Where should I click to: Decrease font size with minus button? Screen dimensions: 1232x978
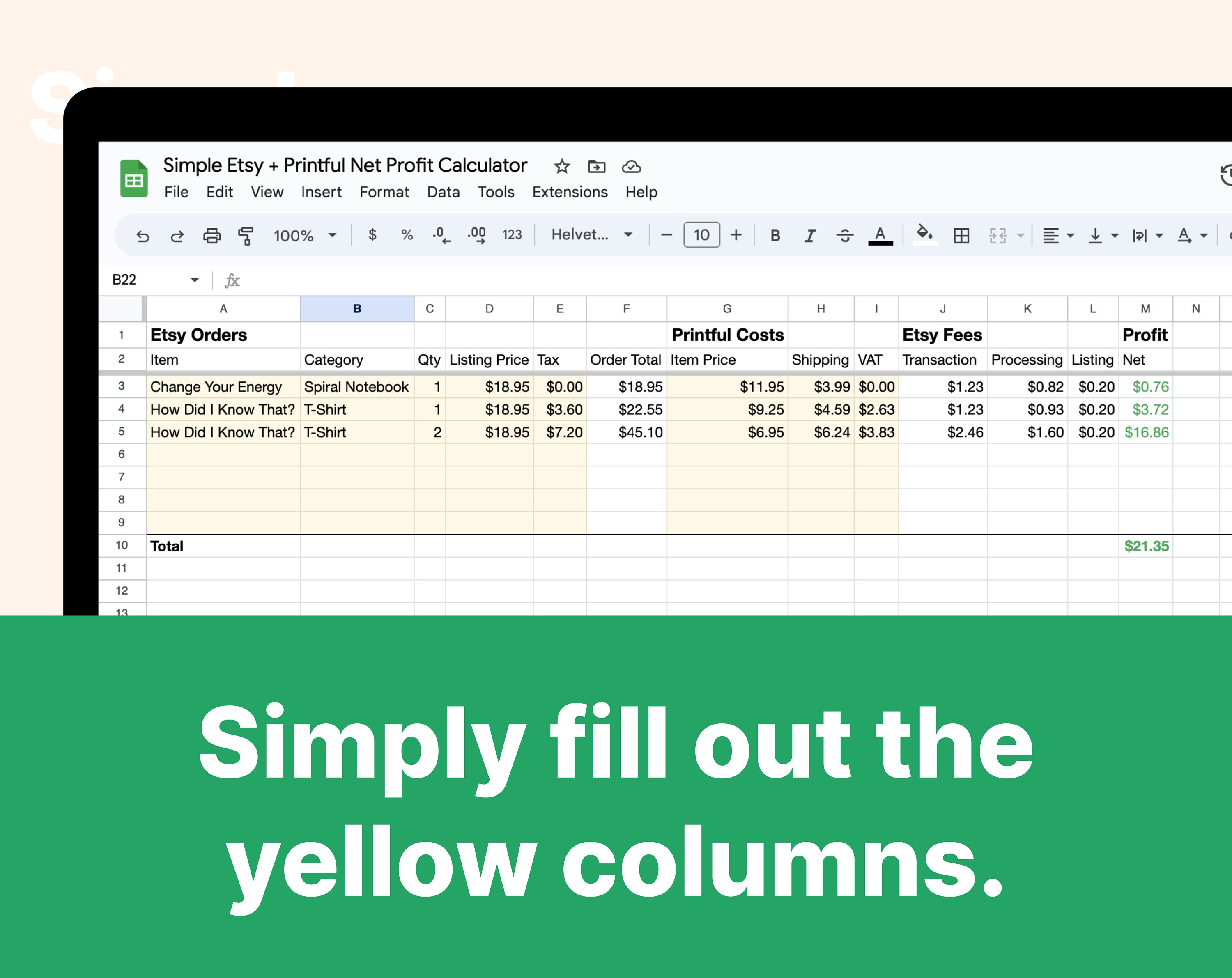coord(666,235)
